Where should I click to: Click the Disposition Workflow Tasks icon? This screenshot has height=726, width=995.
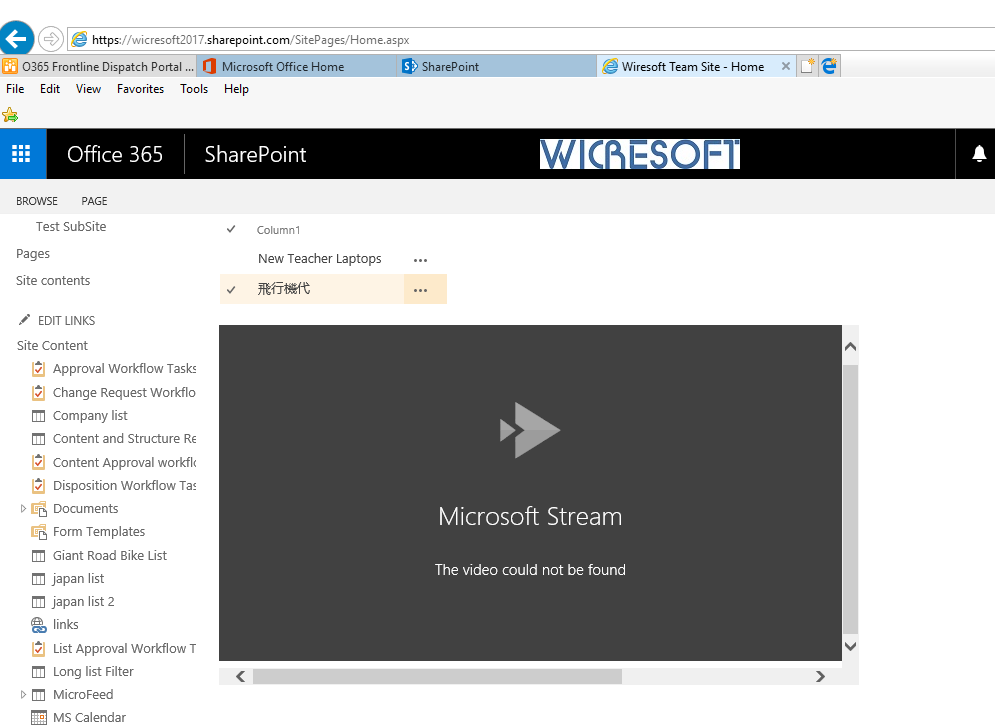[39, 485]
